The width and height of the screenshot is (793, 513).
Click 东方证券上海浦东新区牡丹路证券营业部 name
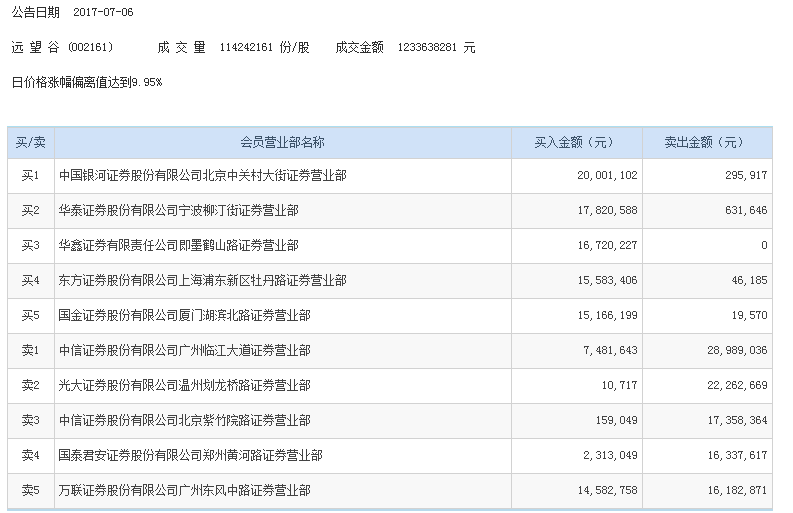[x=203, y=280]
